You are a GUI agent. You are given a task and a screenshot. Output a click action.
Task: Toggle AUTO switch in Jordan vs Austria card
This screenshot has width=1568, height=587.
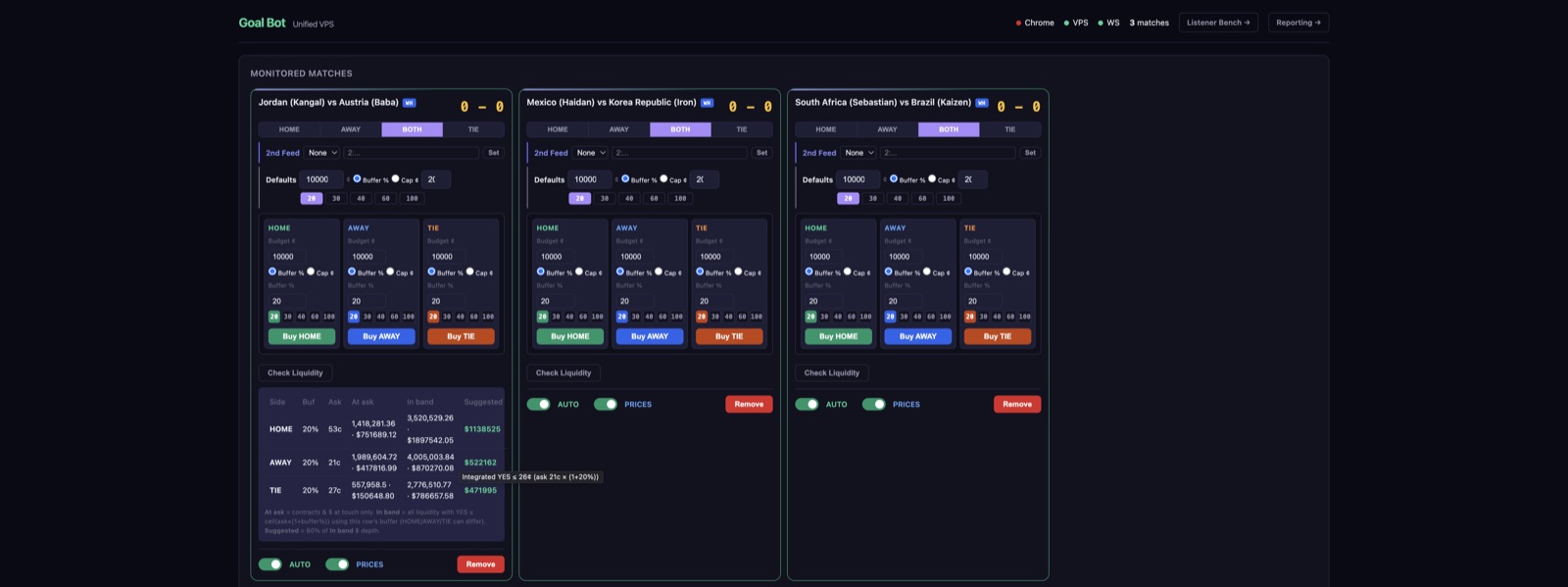coord(270,564)
